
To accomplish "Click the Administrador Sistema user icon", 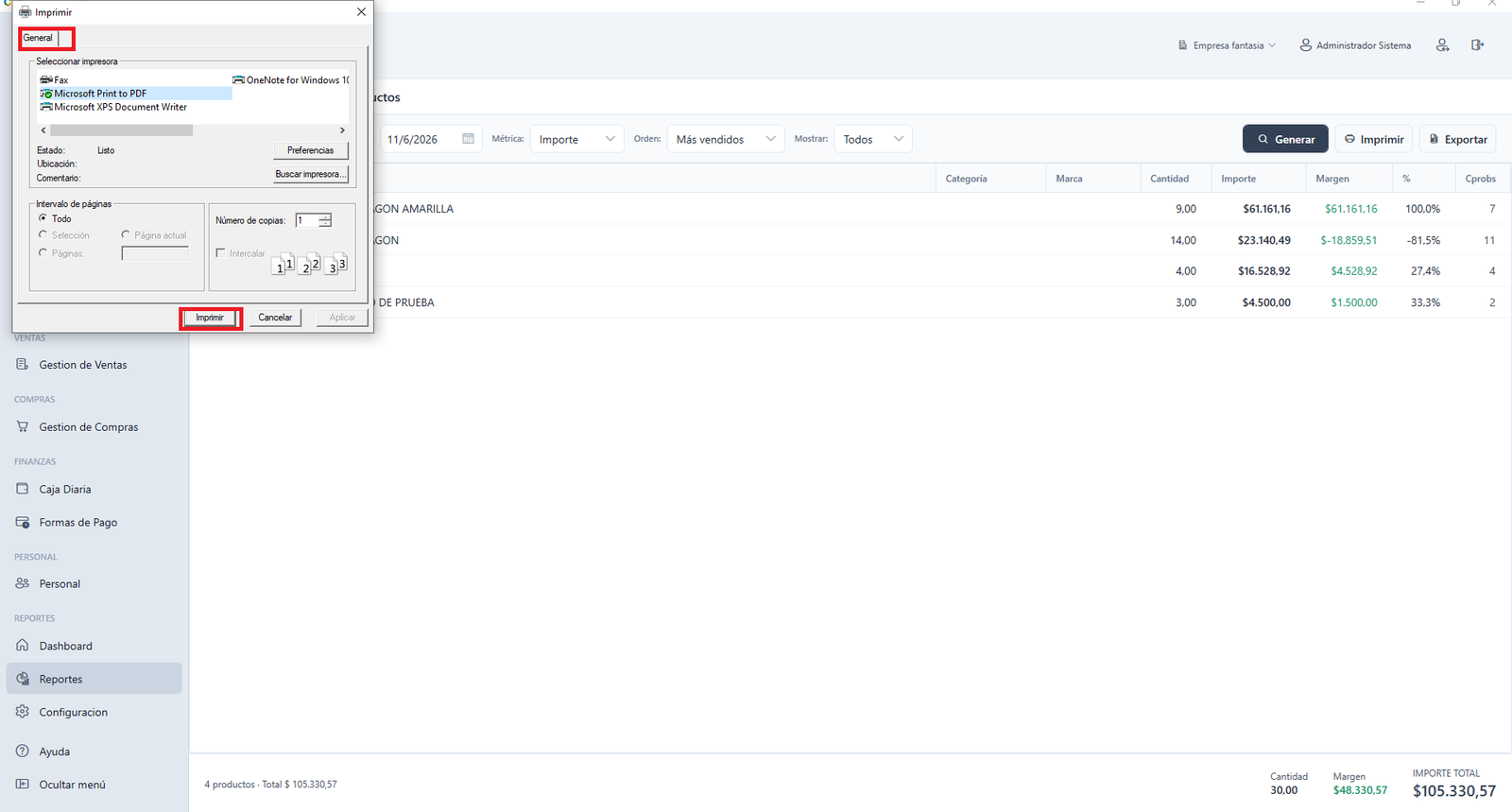I will point(1305,45).
